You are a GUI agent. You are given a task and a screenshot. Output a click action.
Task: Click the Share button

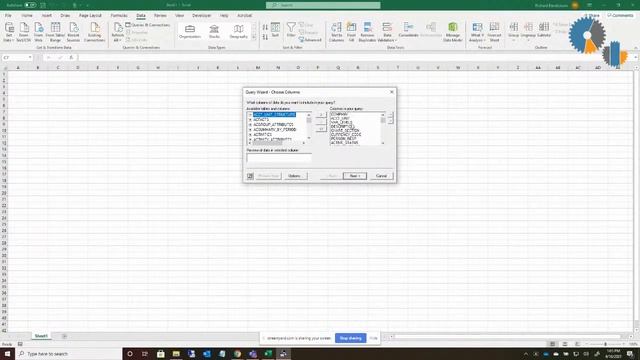click(x=592, y=16)
